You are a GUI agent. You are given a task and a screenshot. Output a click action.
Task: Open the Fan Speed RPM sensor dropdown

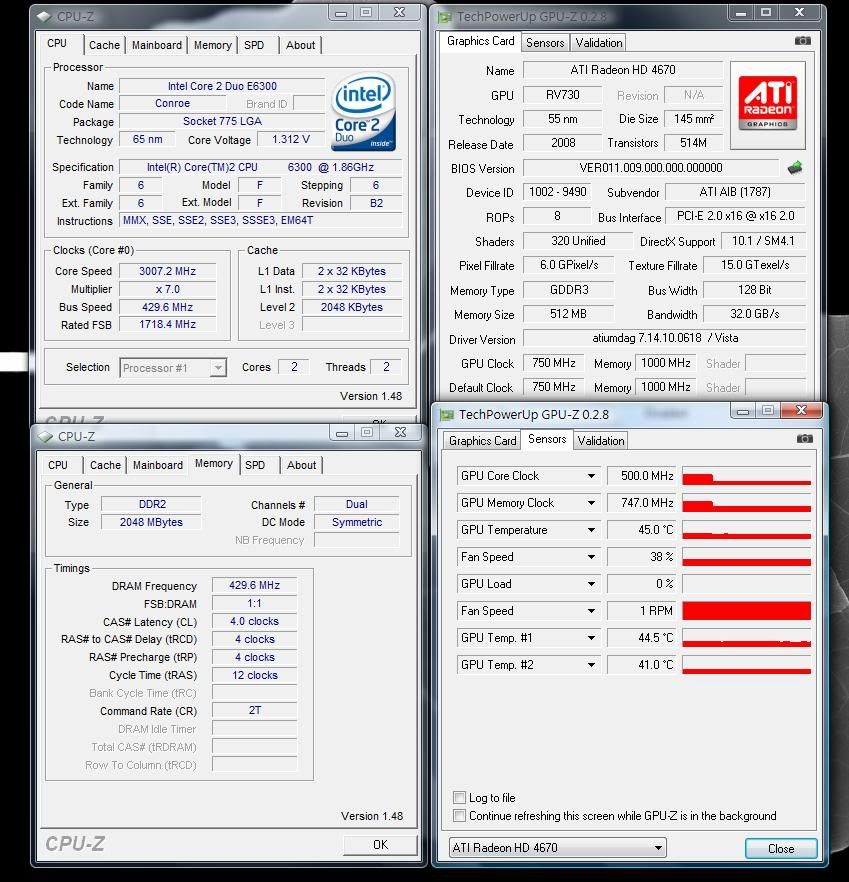click(591, 611)
